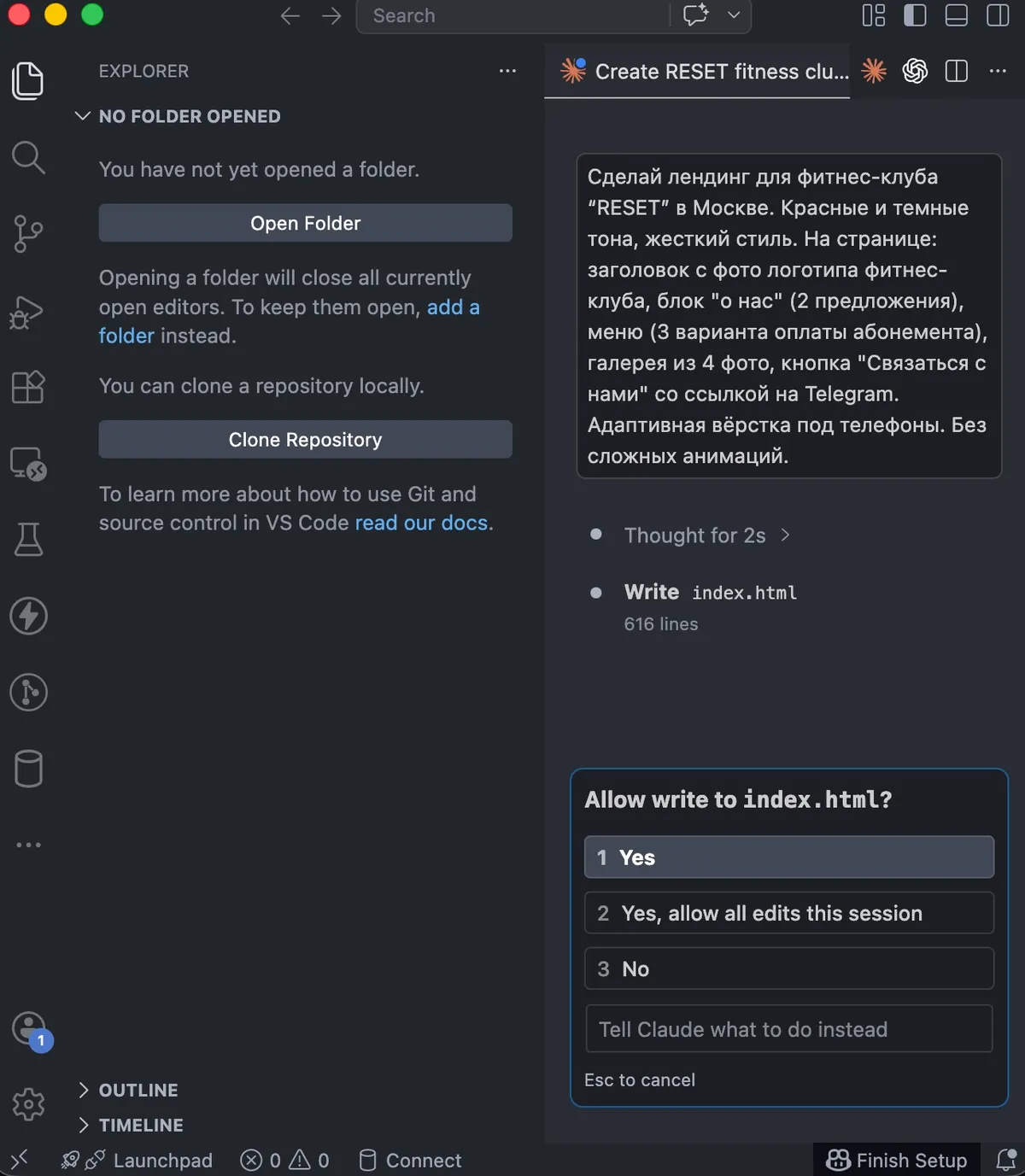Choose 'Yes, allow all edits this session'
Viewport: 1025px width, 1176px height.
789,913
